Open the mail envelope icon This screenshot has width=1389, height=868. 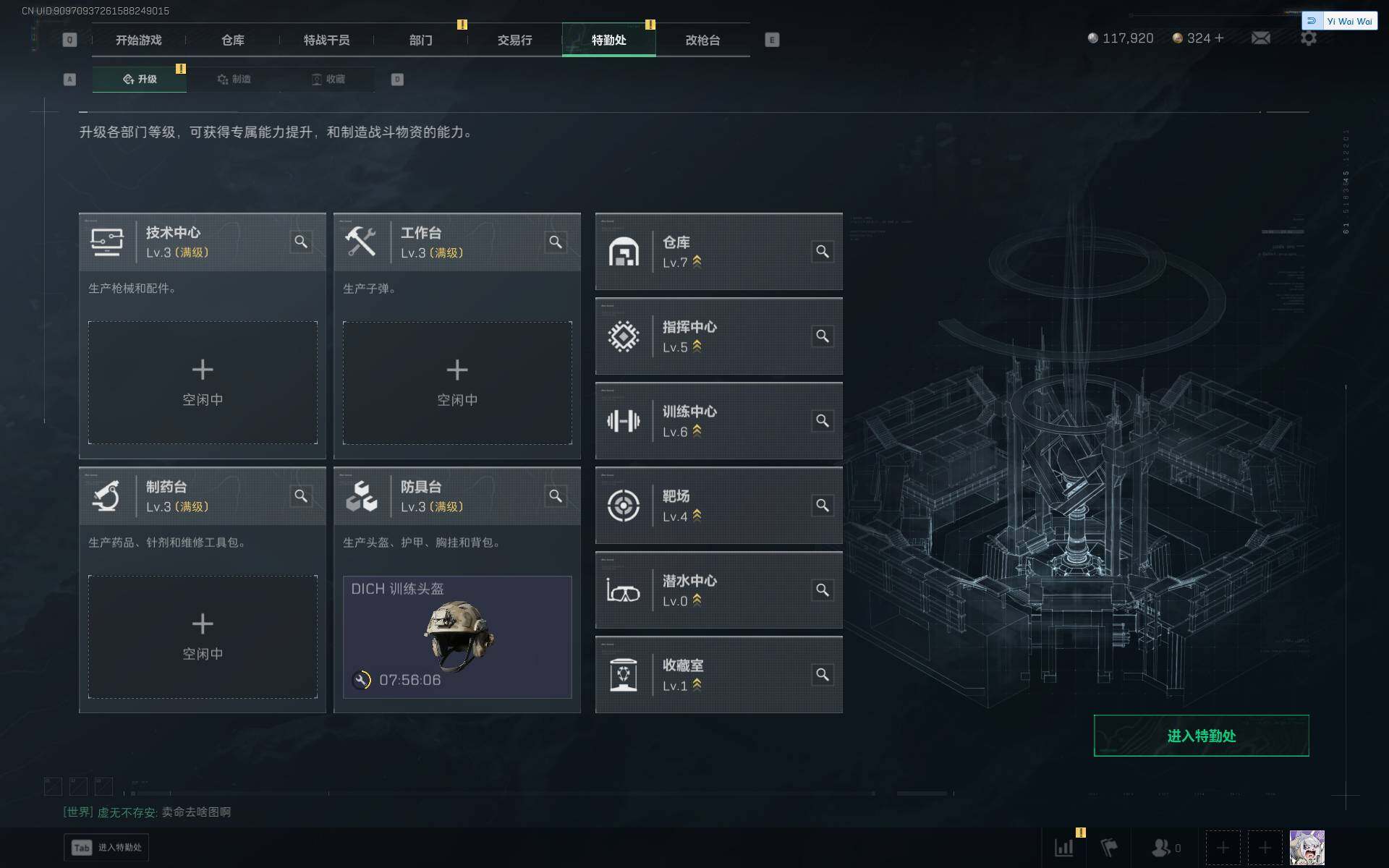(x=1260, y=38)
